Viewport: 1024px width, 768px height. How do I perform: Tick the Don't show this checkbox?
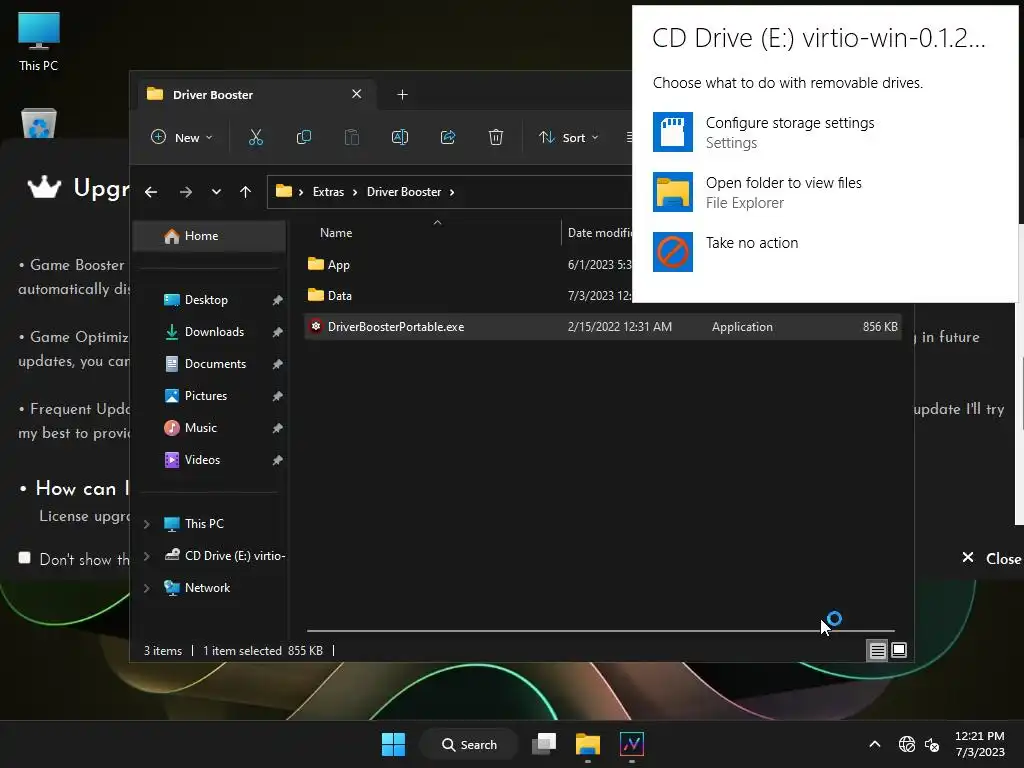point(25,558)
